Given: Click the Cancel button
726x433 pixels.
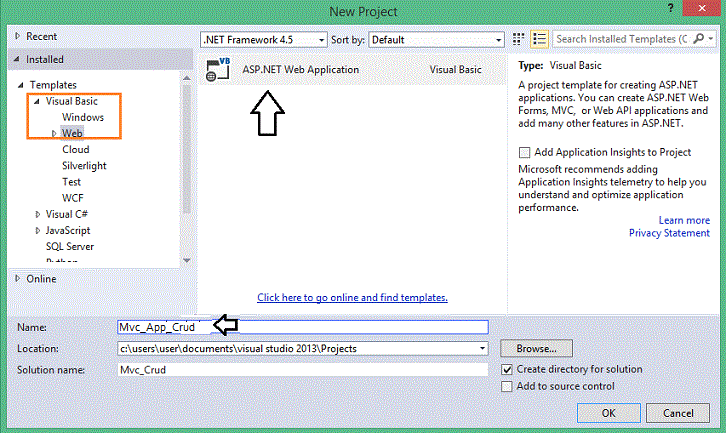Looking at the screenshot, I should click(678, 413).
